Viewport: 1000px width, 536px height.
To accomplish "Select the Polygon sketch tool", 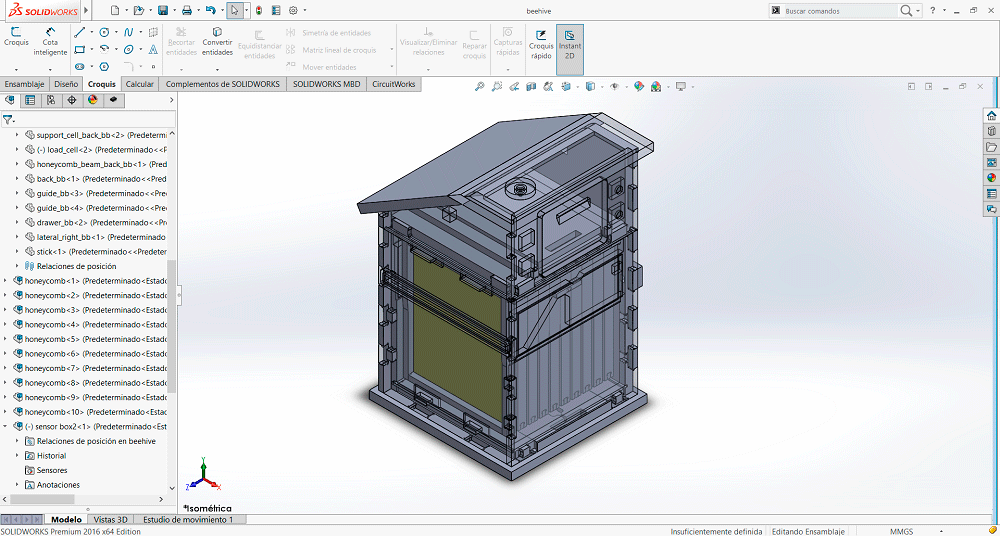I will click(x=104, y=66).
